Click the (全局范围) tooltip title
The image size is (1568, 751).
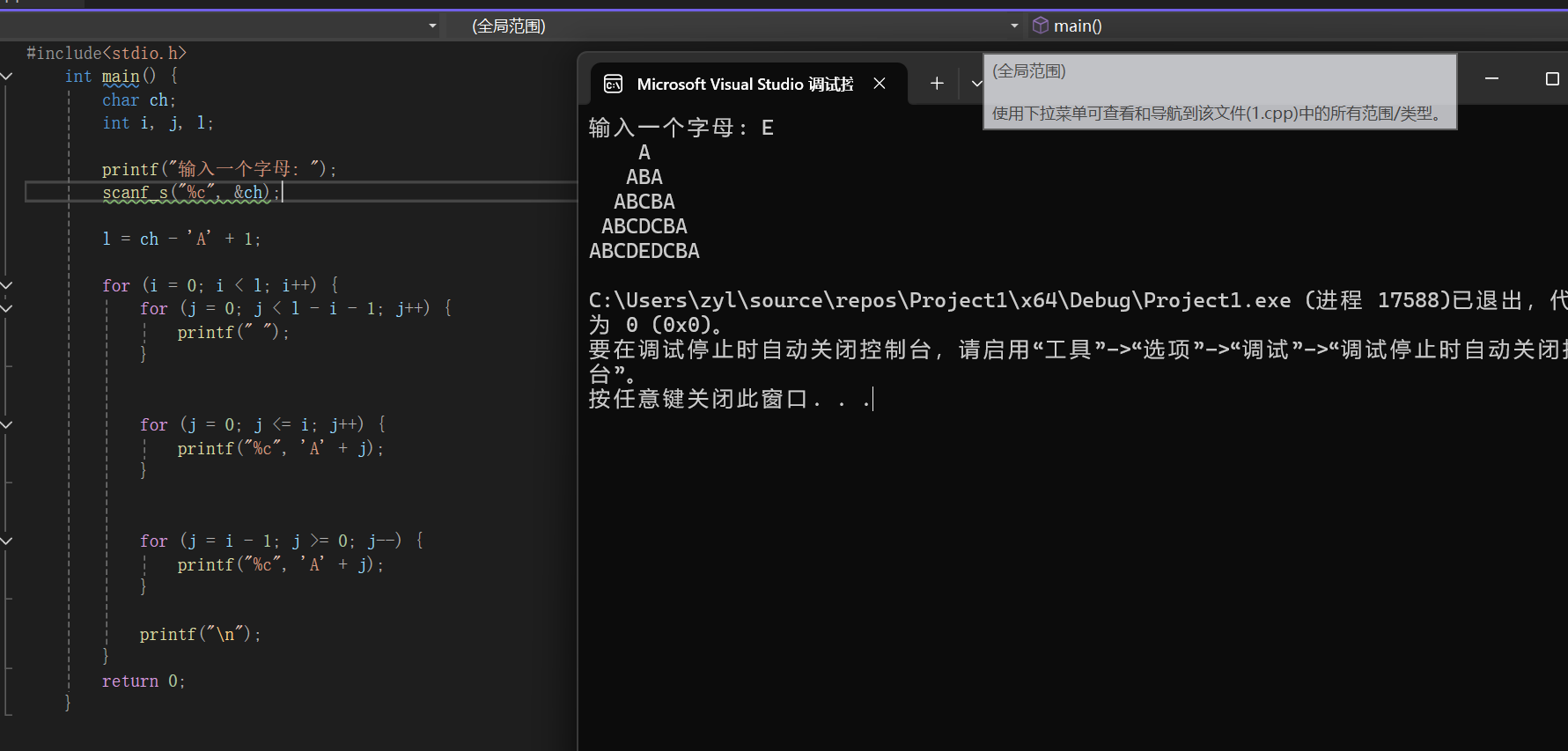tap(1029, 71)
